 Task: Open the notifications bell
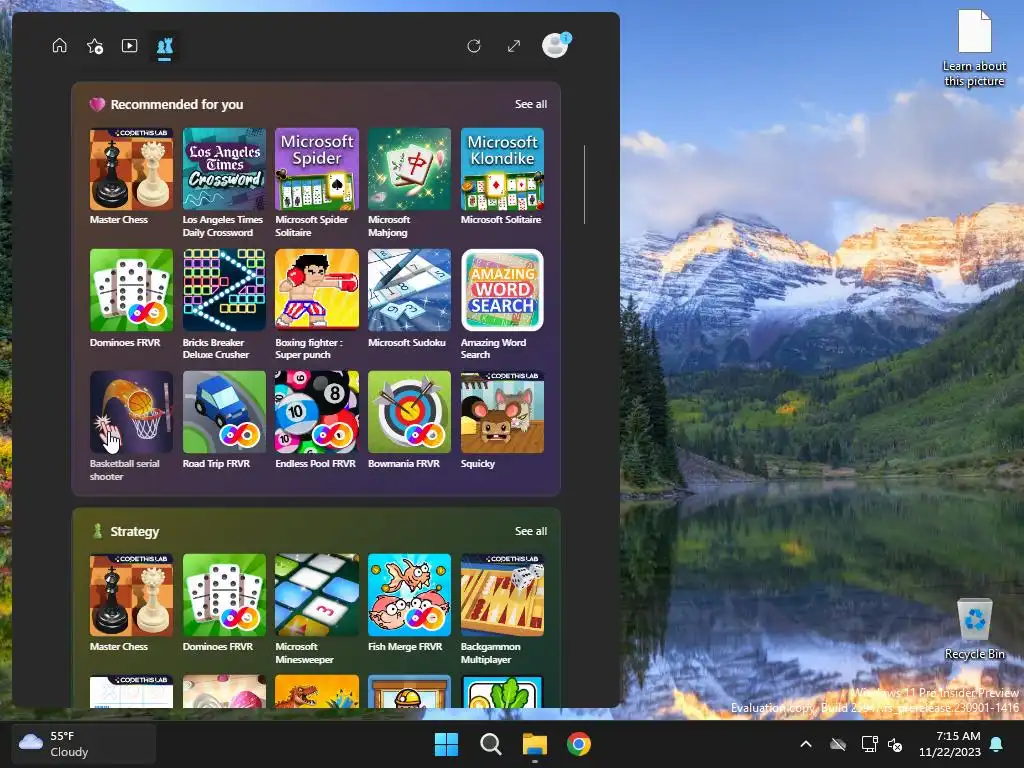point(997,744)
